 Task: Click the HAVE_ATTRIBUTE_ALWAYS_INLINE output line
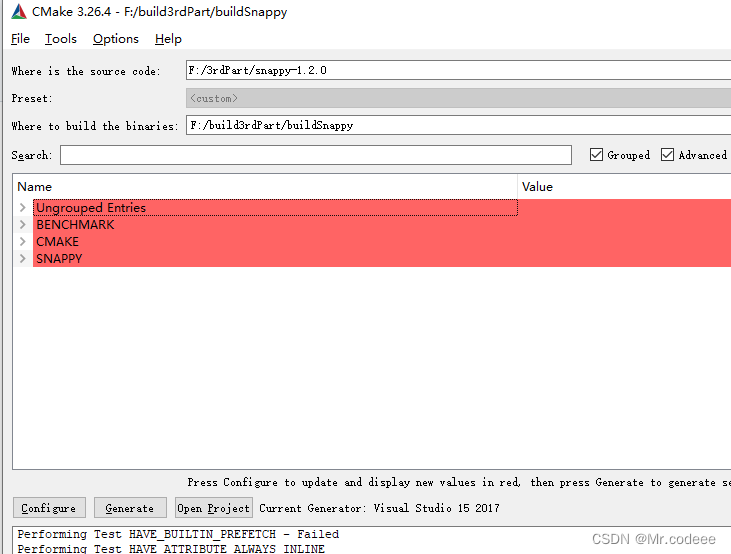pyautogui.click(x=171, y=548)
